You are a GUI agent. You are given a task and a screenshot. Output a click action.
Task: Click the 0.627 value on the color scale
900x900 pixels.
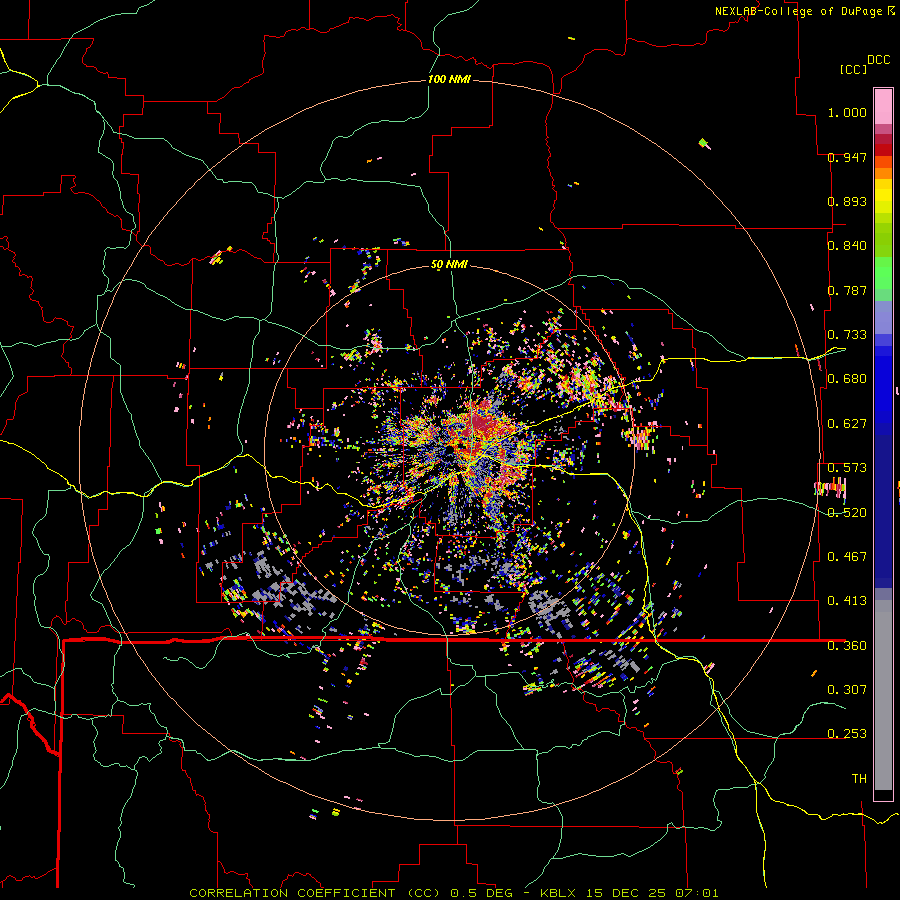tap(847, 424)
